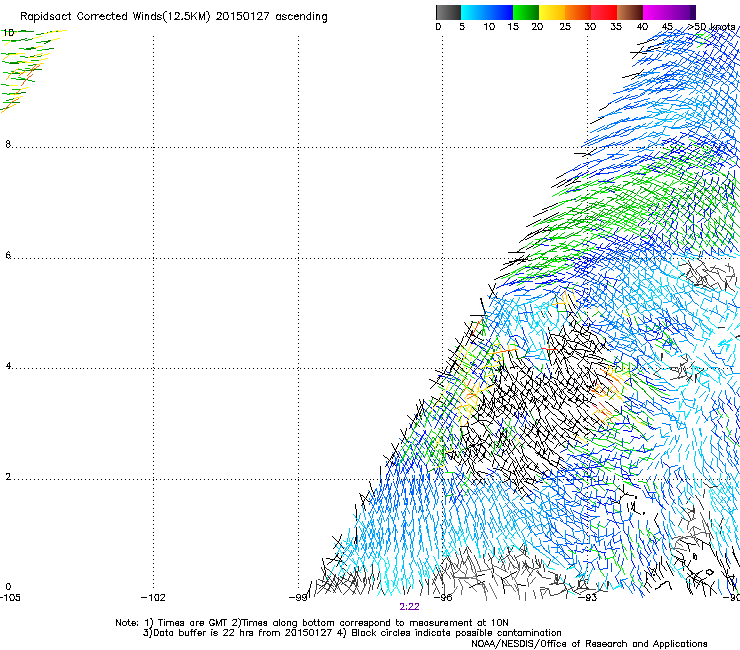Click the -96 longitude axis label
This screenshot has height=650, width=740.
pyautogui.click(x=443, y=598)
